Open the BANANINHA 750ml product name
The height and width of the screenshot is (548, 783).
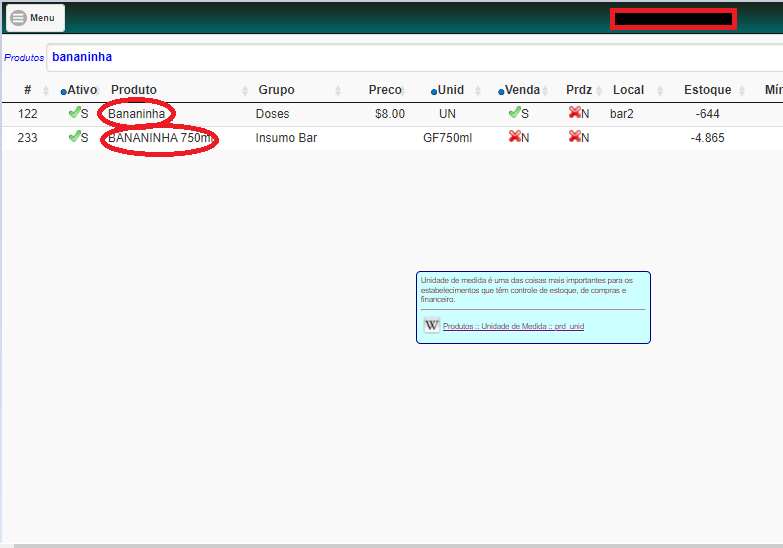159,137
